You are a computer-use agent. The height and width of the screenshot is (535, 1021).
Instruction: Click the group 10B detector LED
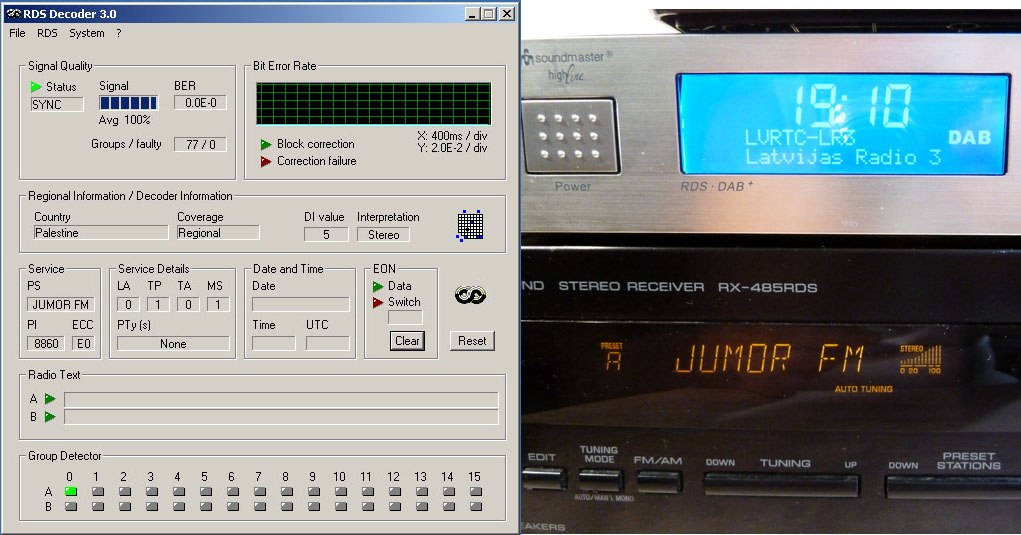pyautogui.click(x=341, y=506)
